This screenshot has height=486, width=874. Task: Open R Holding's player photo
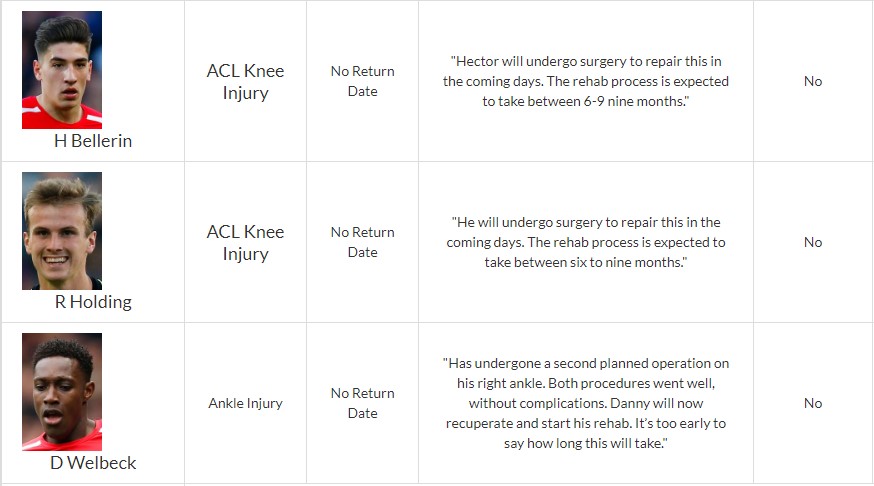pyautogui.click(x=62, y=231)
